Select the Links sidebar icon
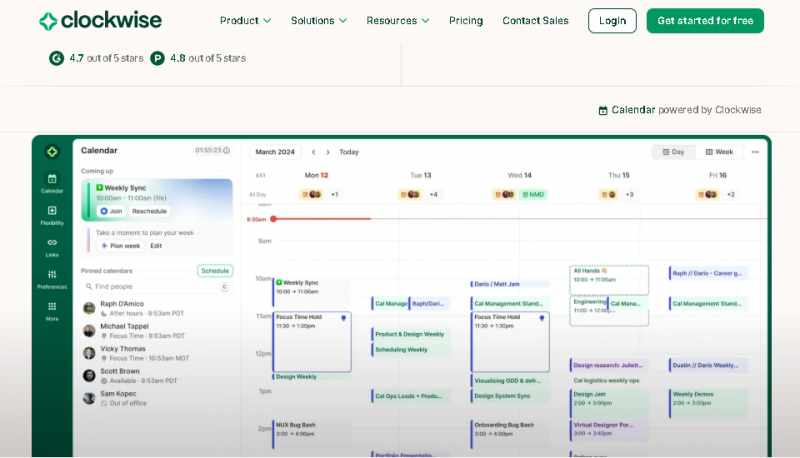Viewport: 800px width, 458px height. (x=52, y=243)
